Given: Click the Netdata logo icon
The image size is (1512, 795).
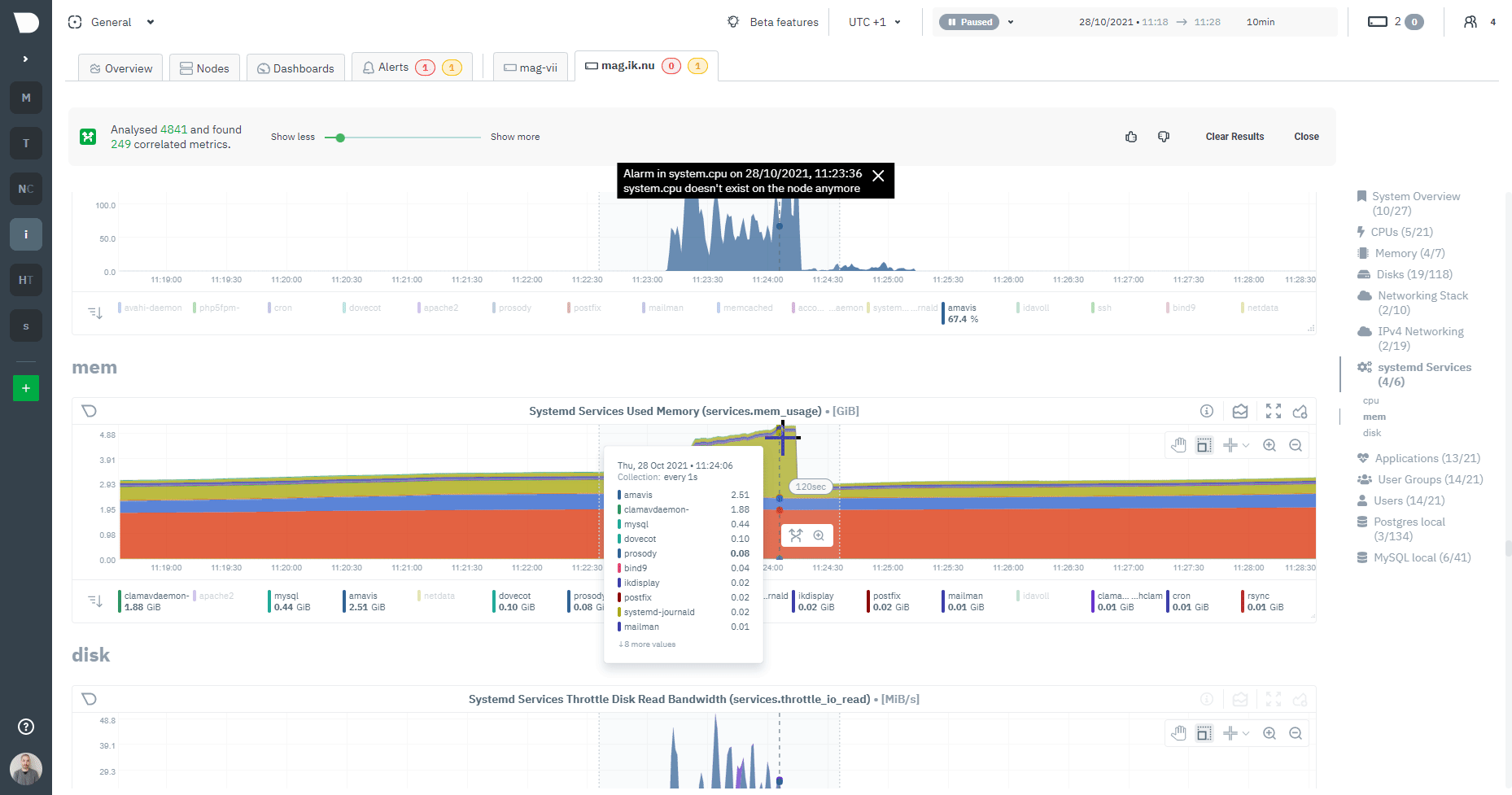Looking at the screenshot, I should tap(26, 22).
